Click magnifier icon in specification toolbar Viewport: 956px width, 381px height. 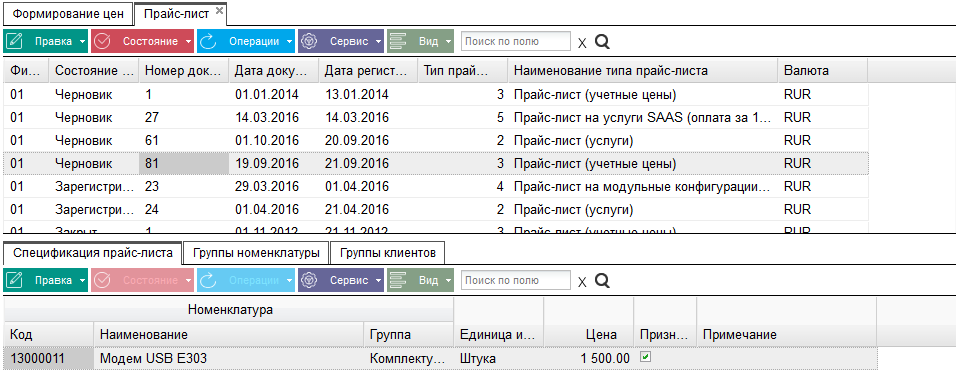coord(602,280)
